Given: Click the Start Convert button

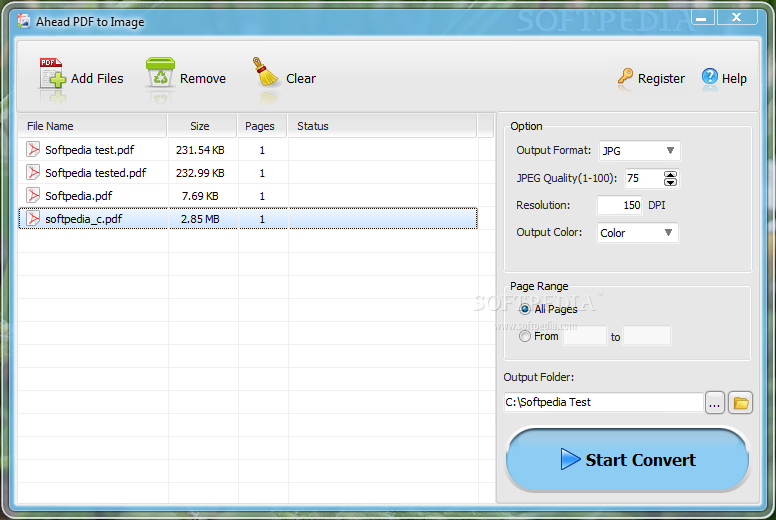Looking at the screenshot, I should point(627,460).
